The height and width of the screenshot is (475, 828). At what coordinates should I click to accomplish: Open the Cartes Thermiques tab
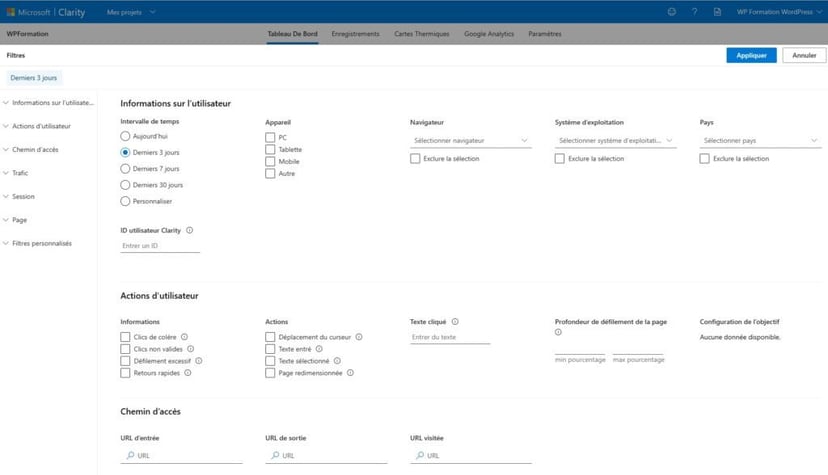coord(422,34)
